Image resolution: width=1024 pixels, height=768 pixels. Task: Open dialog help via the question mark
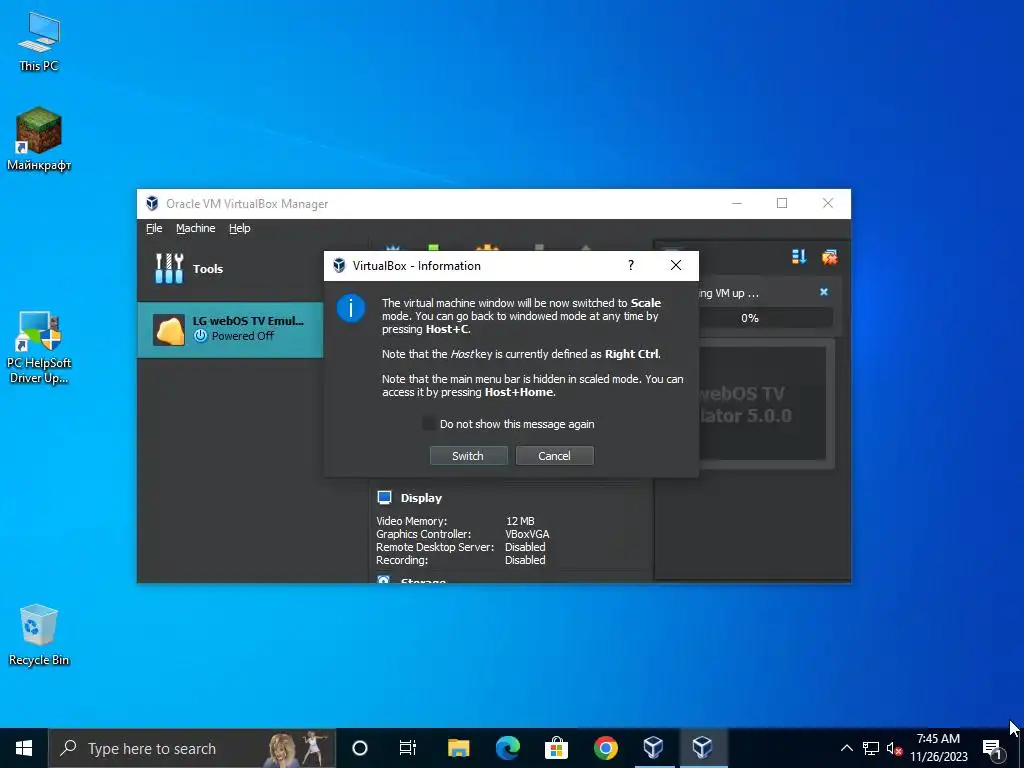coord(630,265)
